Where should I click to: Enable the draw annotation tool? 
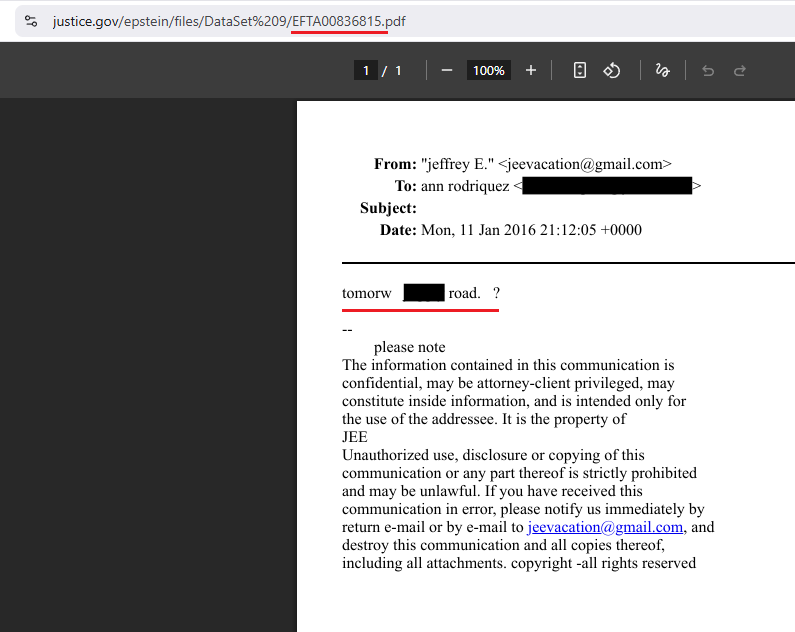(661, 70)
